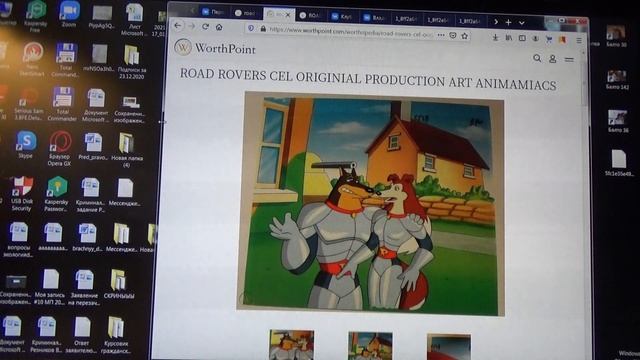The width and height of the screenshot is (640, 360).
Task: Open the WorthPoint account user icon
Action: (x=553, y=59)
